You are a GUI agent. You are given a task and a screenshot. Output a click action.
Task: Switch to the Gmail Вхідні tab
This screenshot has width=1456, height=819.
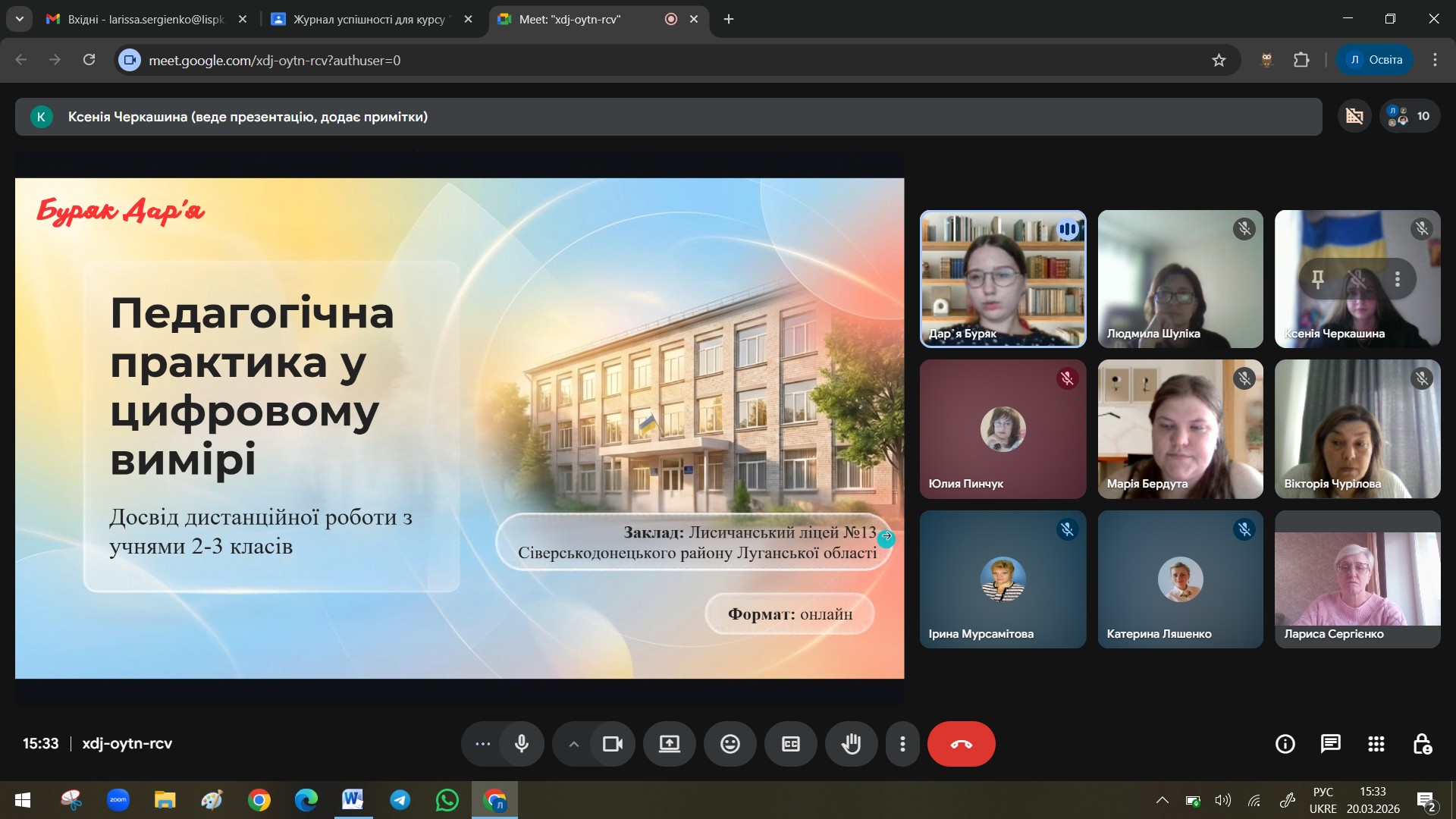pos(146,19)
